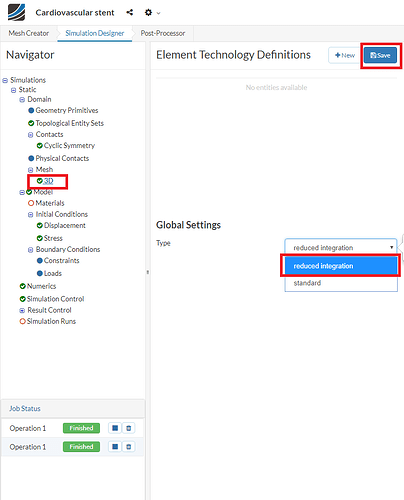Click the orange circle icon beside Simulation Runs

pyautogui.click(x=23, y=321)
